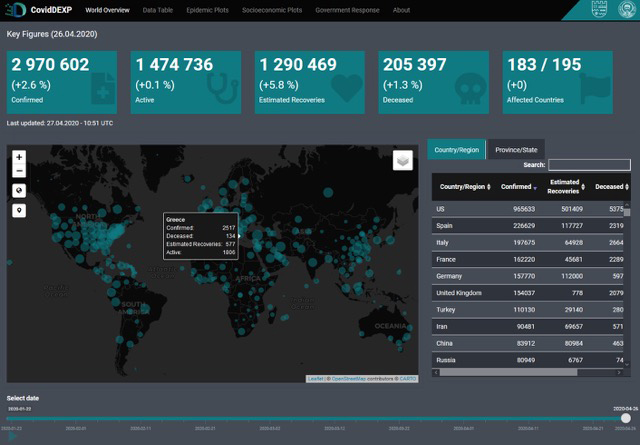
Task: Click the CovidDEXP logo
Action: (38, 10)
